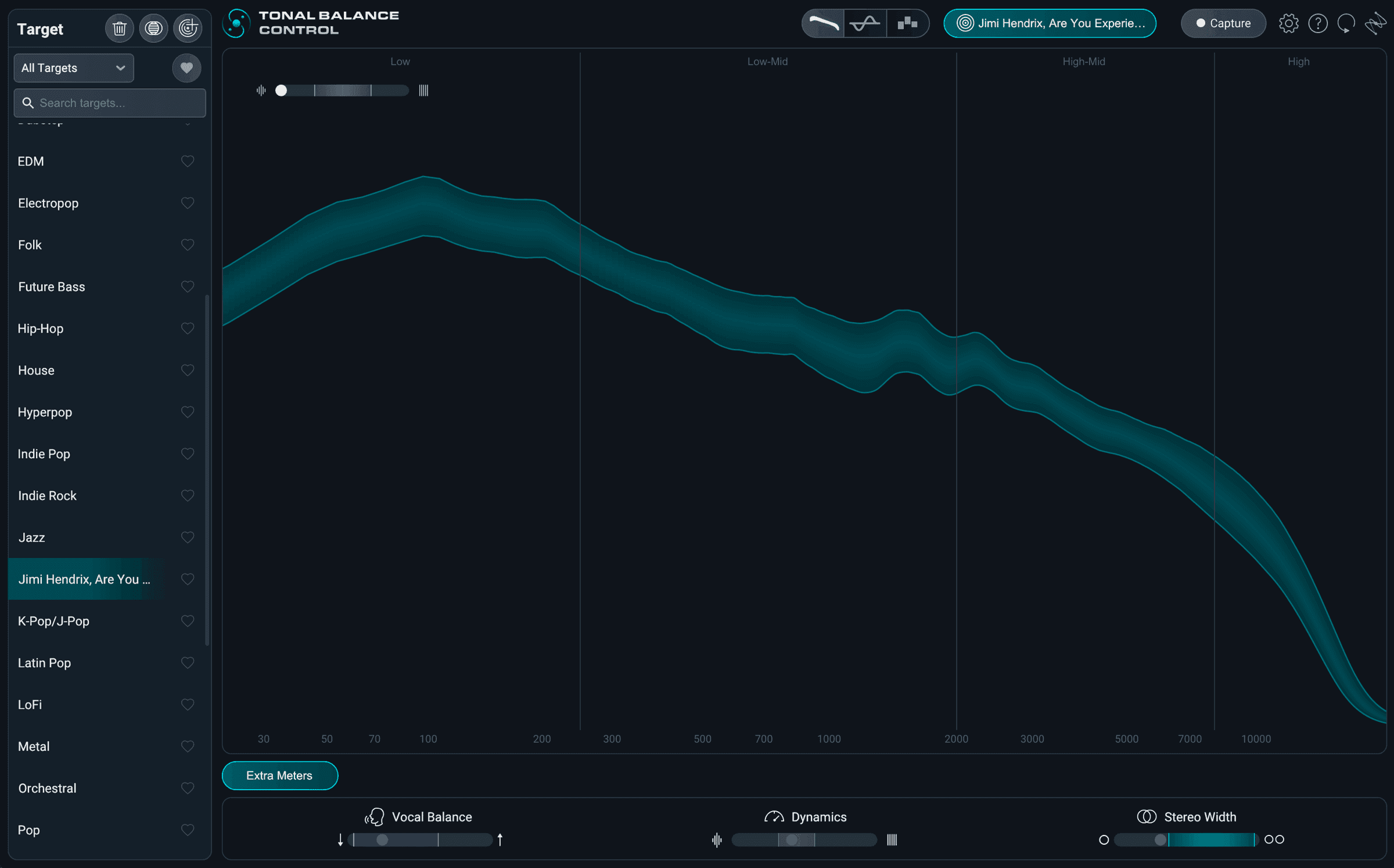
Task: Click the Dynamics meter bar
Action: 804,840
